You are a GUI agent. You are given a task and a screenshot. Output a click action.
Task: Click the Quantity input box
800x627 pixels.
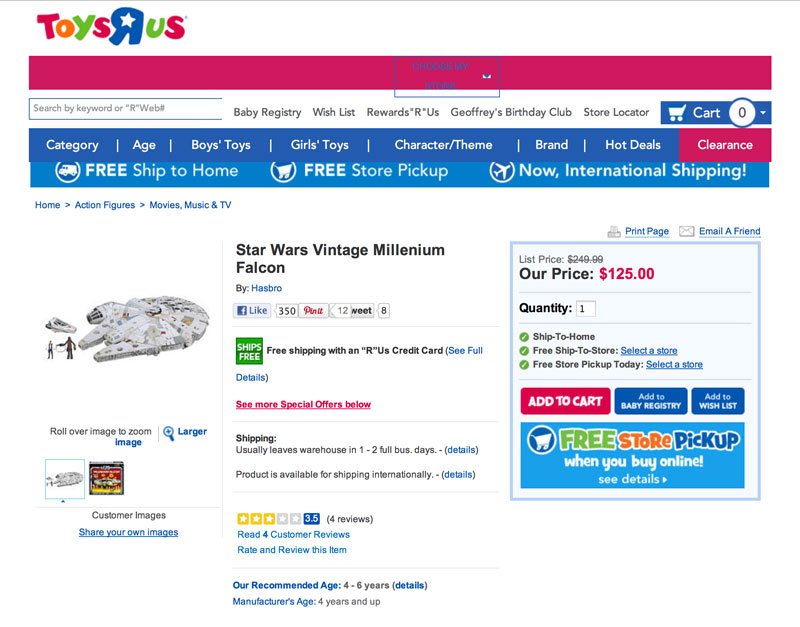pyautogui.click(x=586, y=309)
